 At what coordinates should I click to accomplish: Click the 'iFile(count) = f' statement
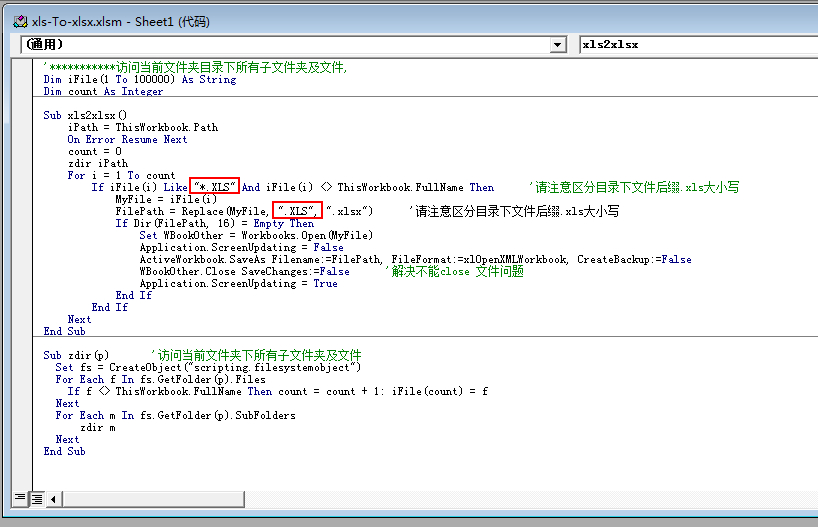click(440, 391)
